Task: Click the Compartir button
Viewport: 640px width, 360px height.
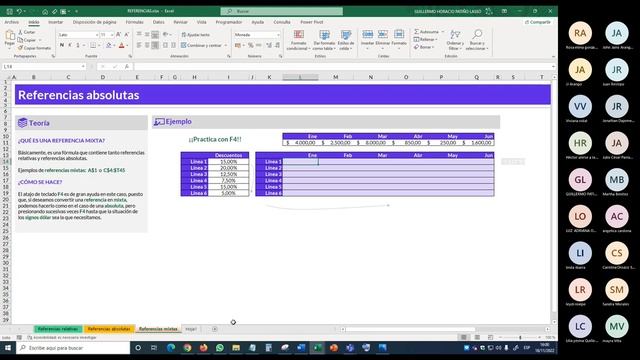Action: pos(538,22)
